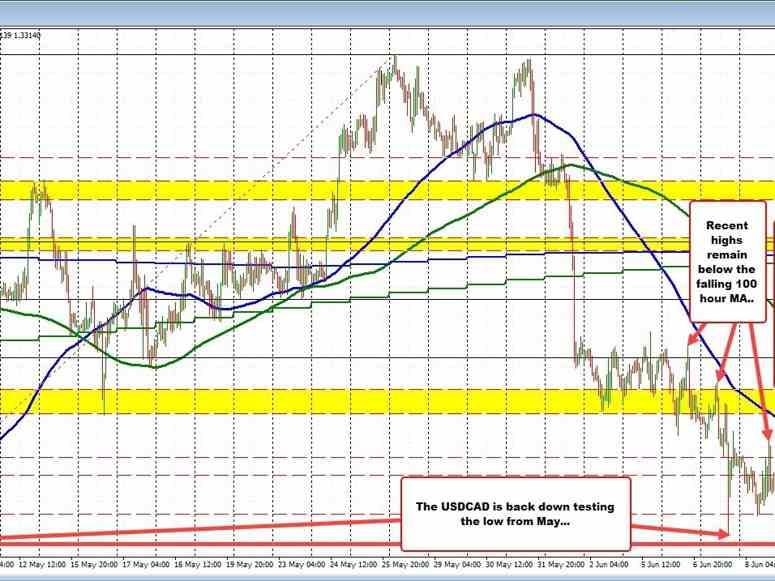Click the 29 May 04:00 axis label
The height and width of the screenshot is (581, 775).
(457, 564)
